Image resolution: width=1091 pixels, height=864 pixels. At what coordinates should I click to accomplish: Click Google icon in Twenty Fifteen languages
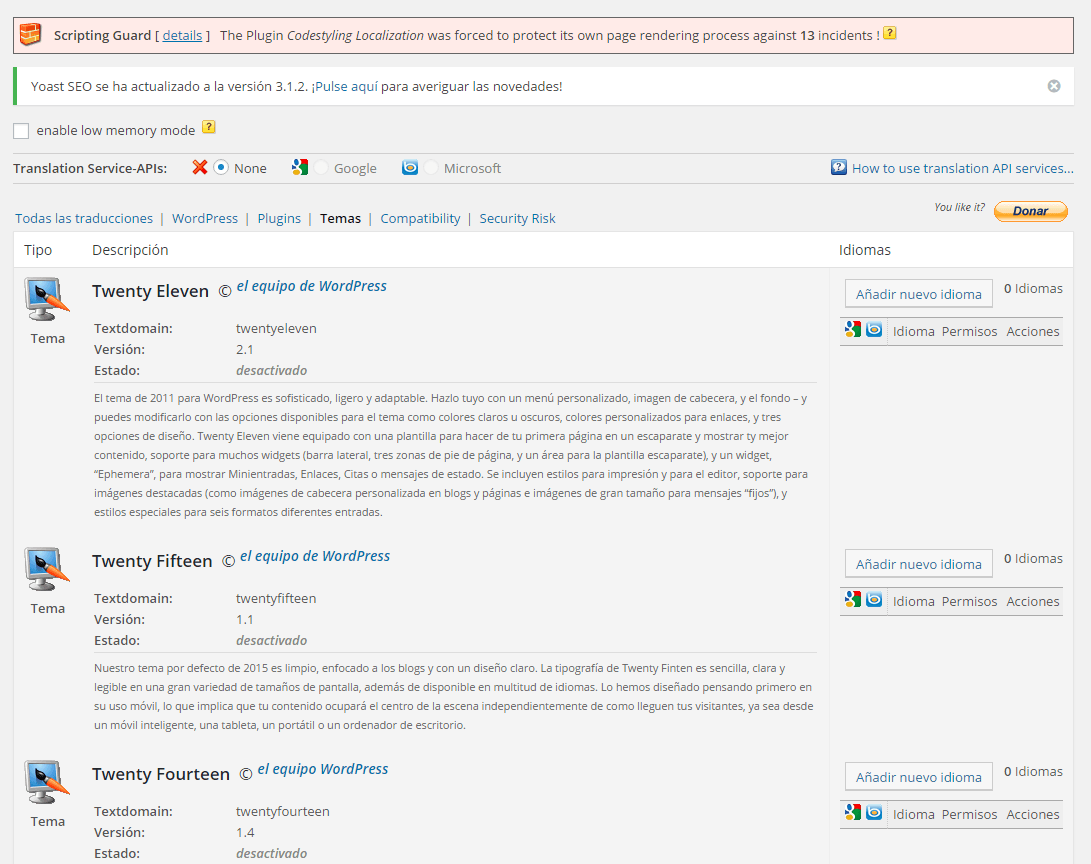853,599
